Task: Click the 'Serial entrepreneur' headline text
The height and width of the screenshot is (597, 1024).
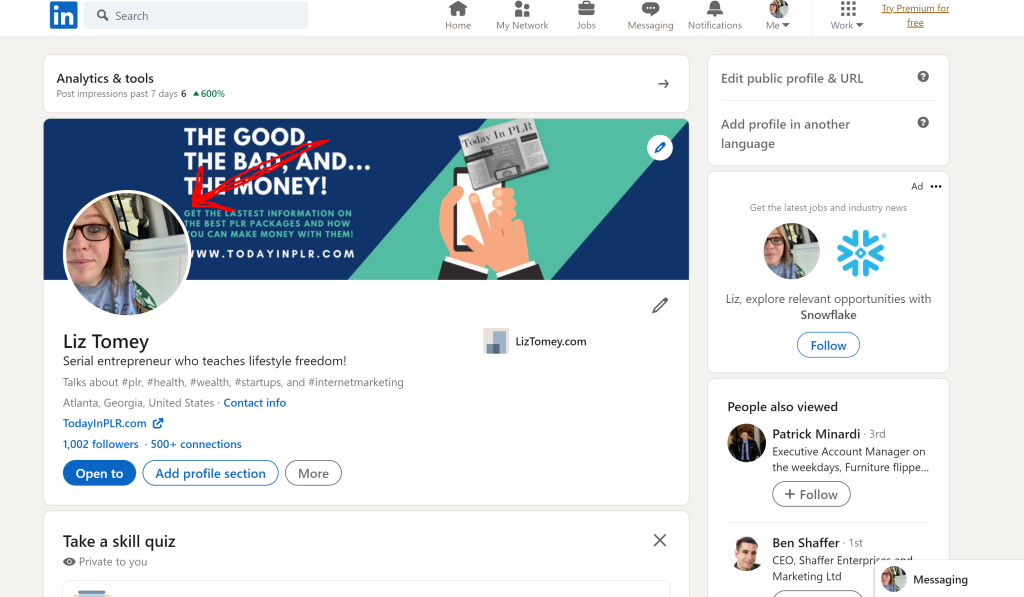Action: (204, 361)
